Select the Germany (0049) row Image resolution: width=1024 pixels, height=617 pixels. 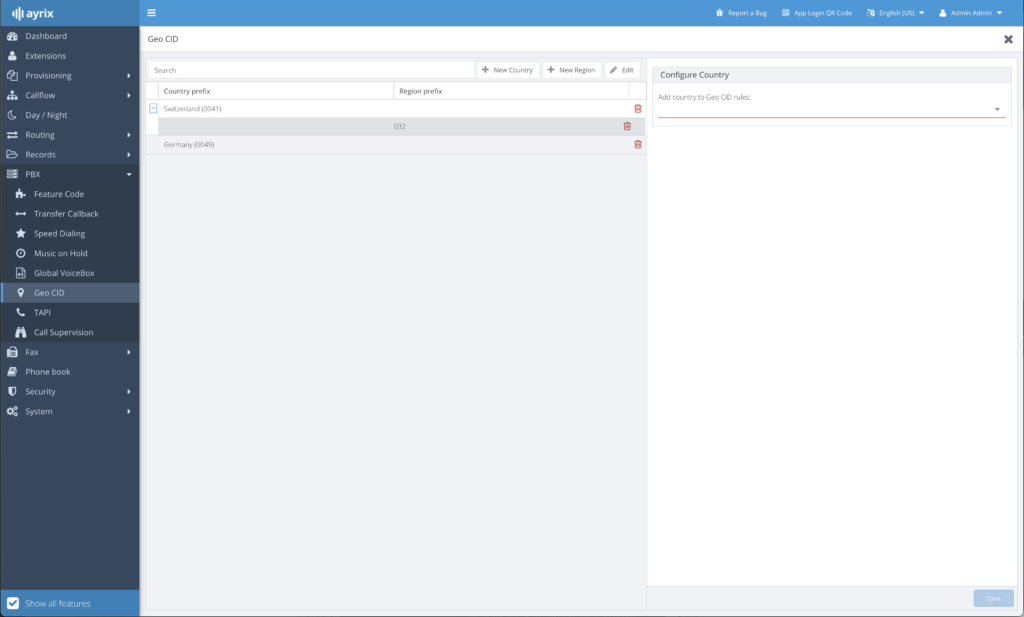396,144
